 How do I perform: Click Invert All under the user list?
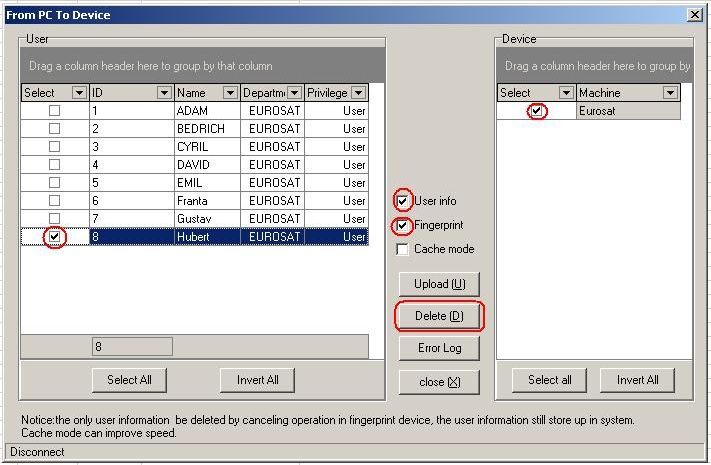click(x=257, y=380)
